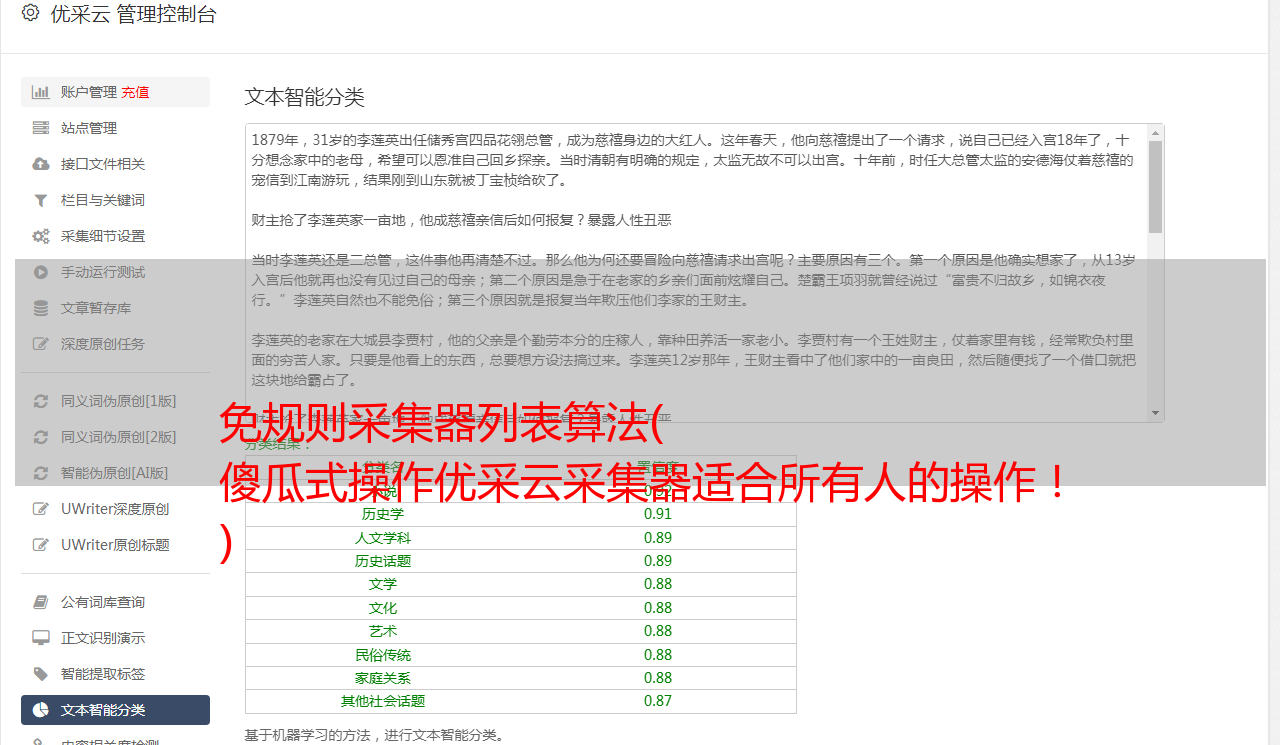Click the refresh icon for 同义词伪原创[2版]
This screenshot has width=1280, height=745.
(41, 437)
